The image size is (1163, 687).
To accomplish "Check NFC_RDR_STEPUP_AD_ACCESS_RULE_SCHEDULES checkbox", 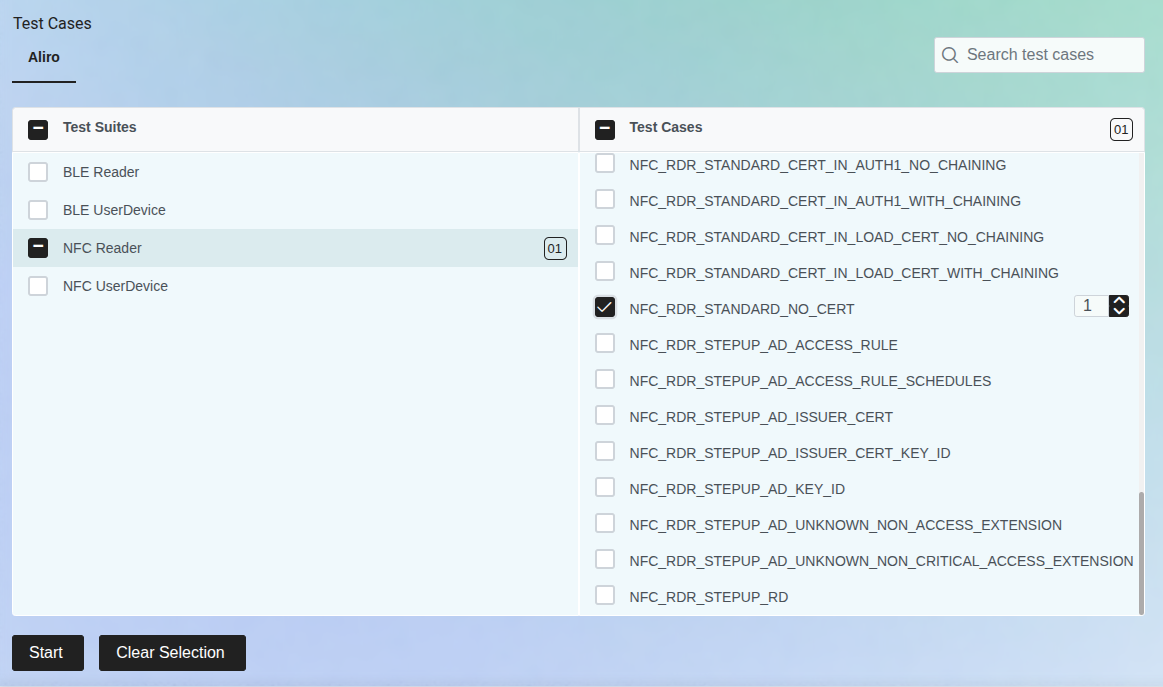I will [604, 379].
